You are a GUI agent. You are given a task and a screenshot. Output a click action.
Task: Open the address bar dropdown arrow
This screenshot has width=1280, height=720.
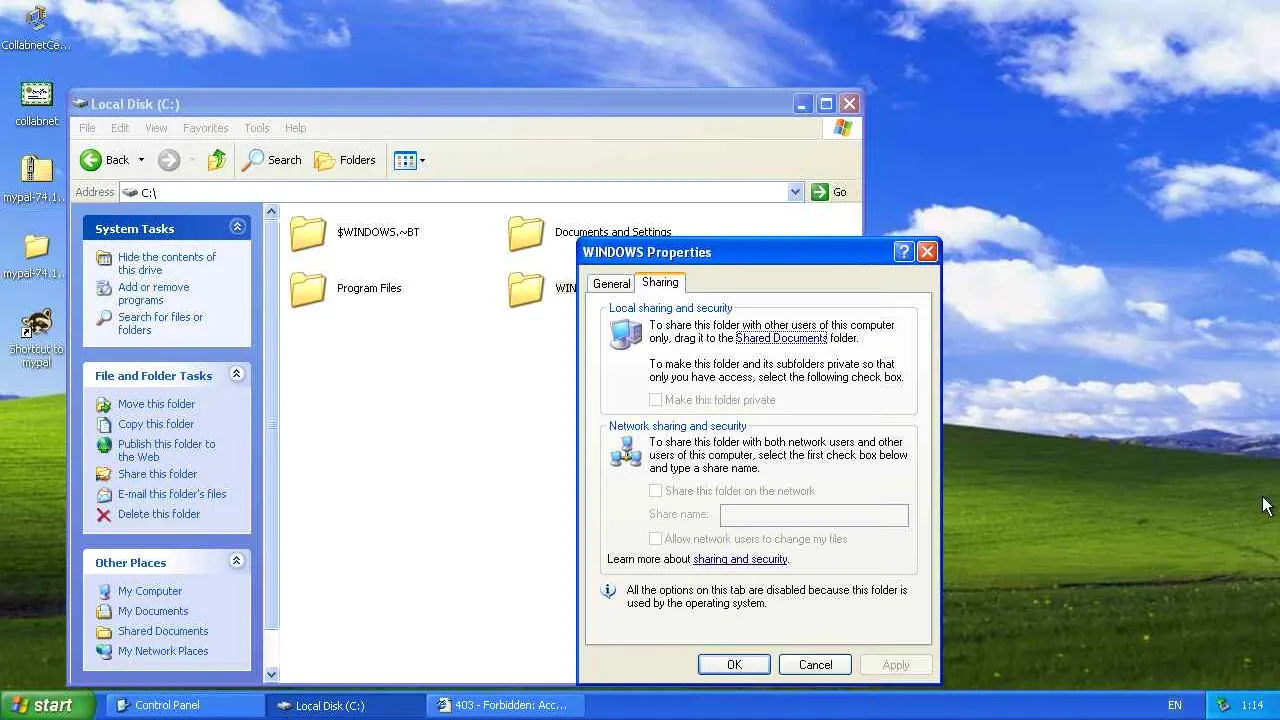pyautogui.click(x=795, y=192)
